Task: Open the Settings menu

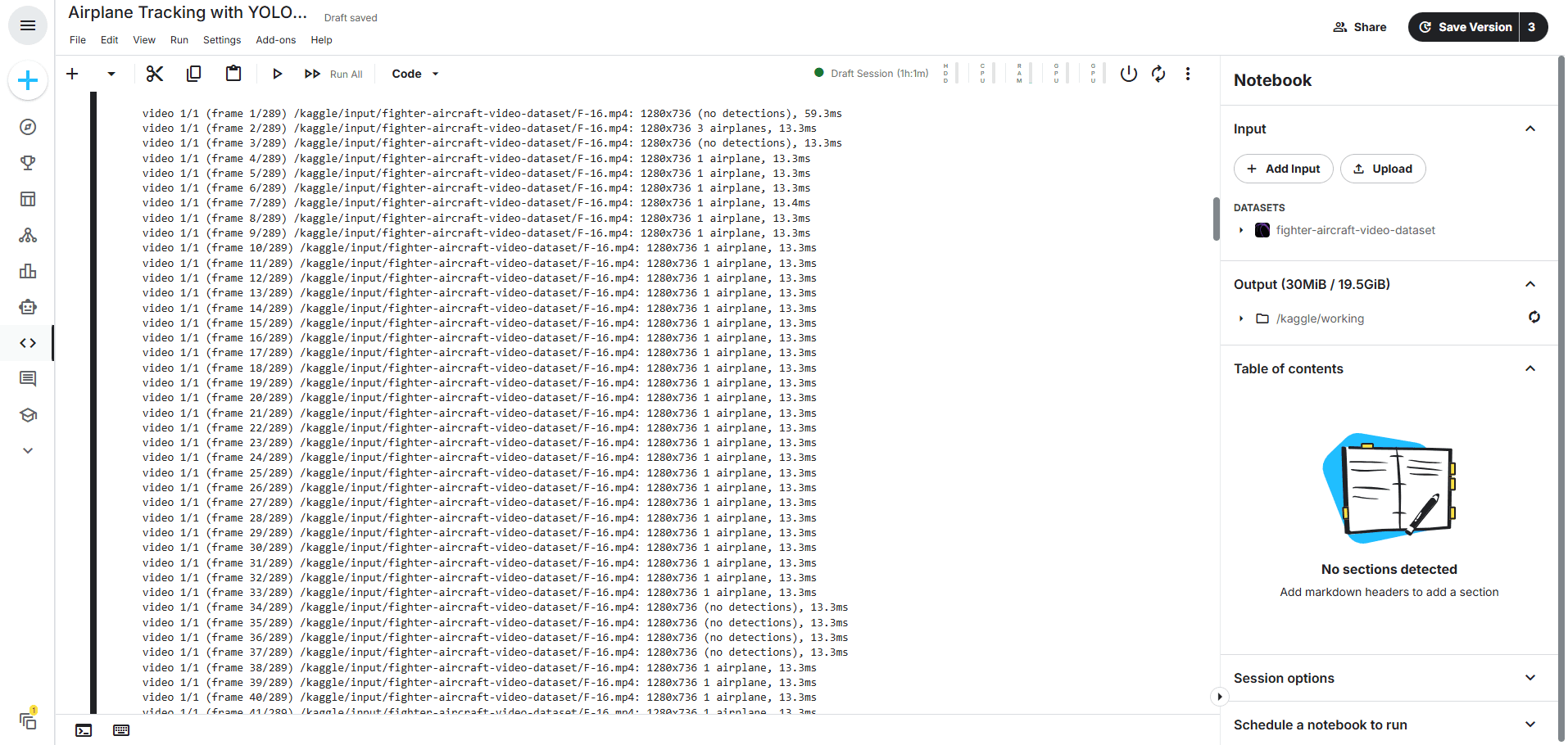Action: pyautogui.click(x=222, y=39)
